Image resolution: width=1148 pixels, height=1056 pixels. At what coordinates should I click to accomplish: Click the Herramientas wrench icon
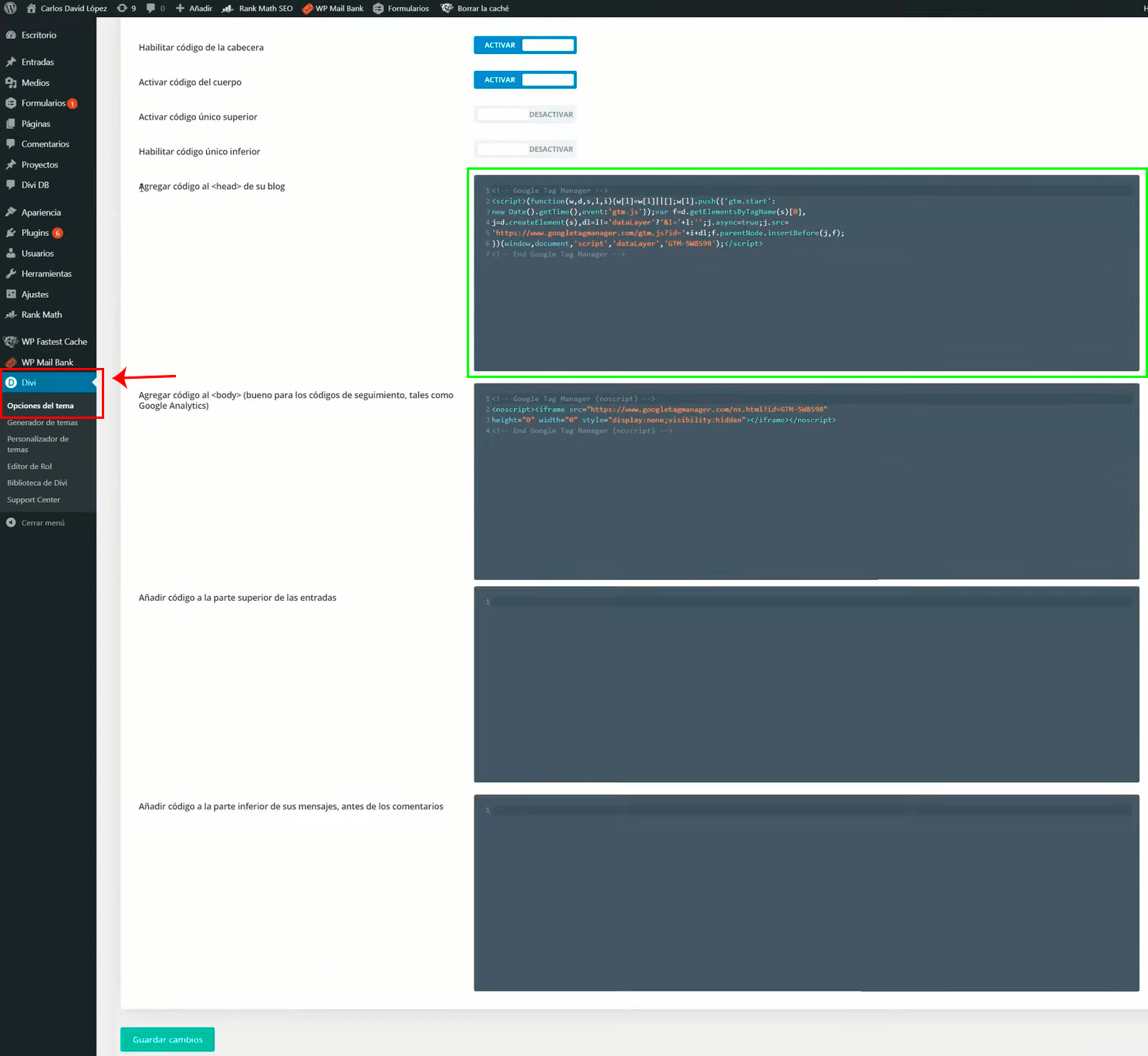[x=11, y=274]
